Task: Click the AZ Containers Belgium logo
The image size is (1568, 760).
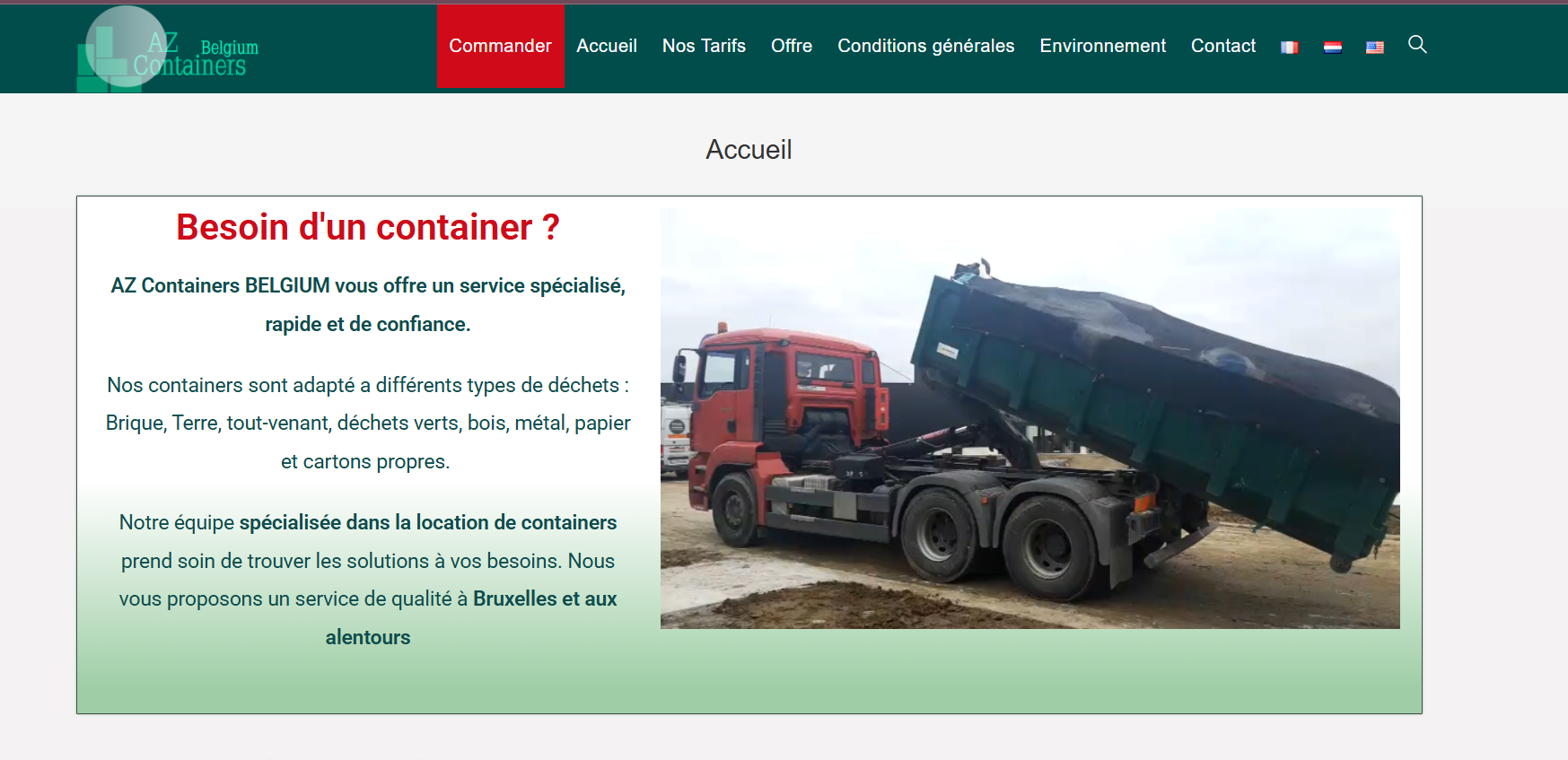Action: pos(168,49)
